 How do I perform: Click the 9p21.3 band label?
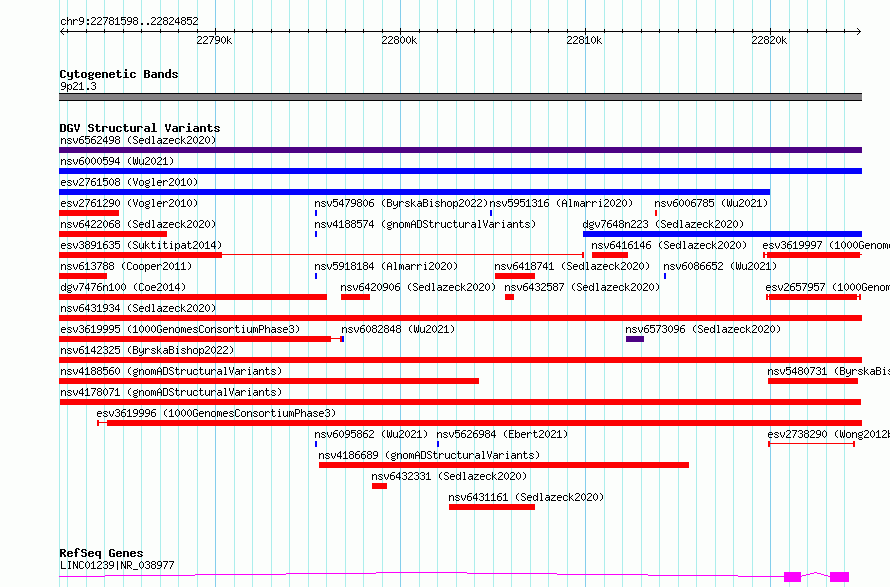tap(78, 86)
